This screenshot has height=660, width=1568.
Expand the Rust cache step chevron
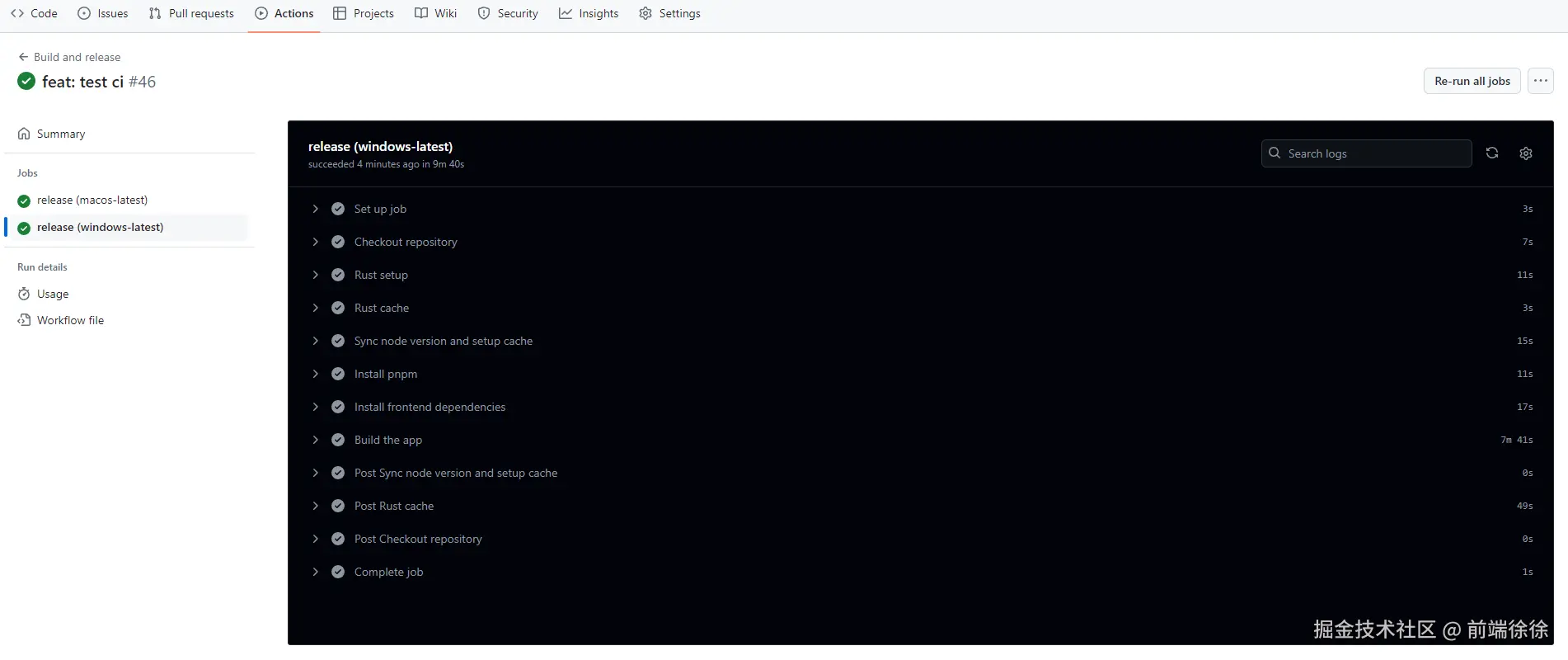pyautogui.click(x=315, y=308)
